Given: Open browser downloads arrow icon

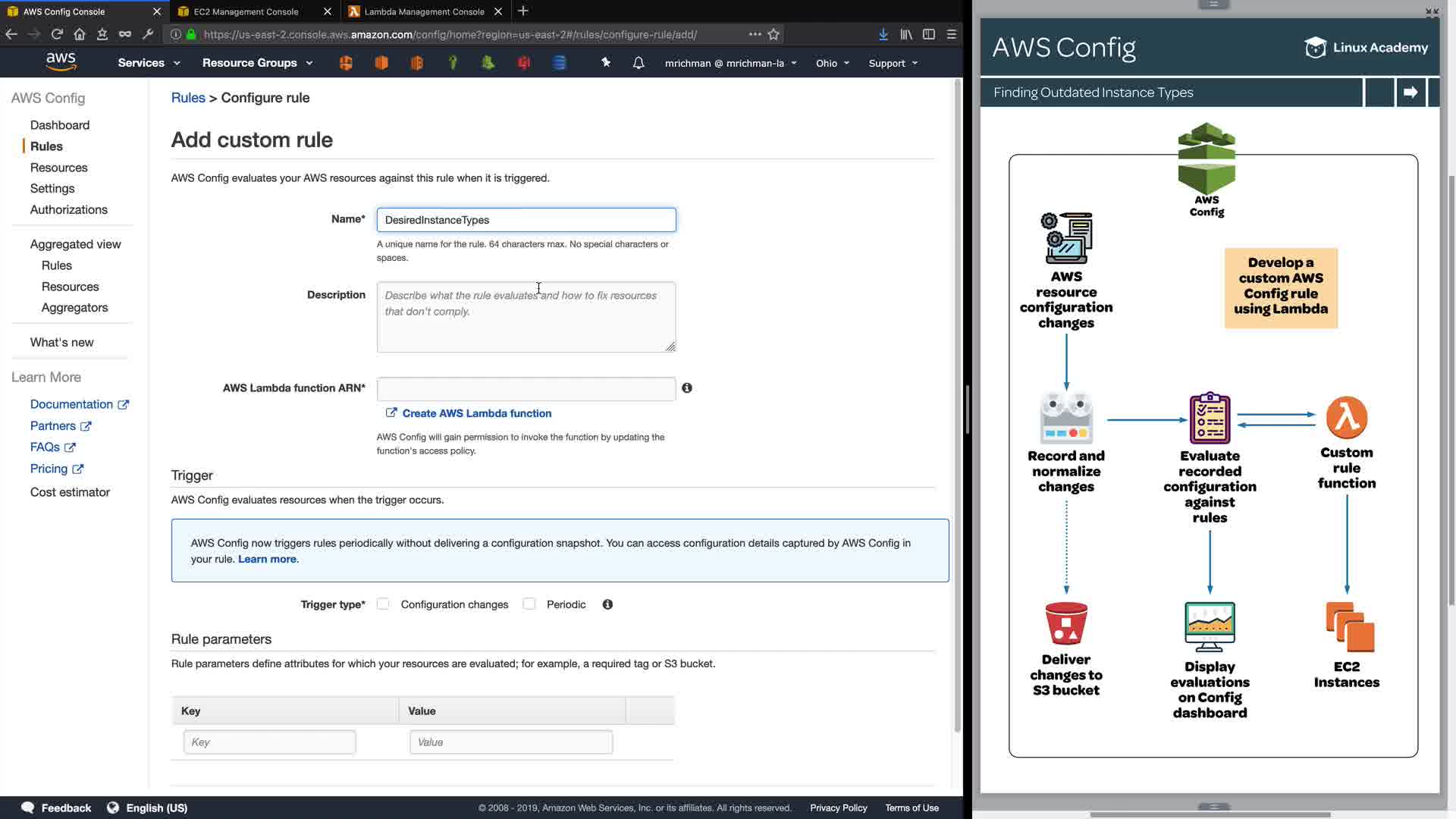Looking at the screenshot, I should coord(883,34).
